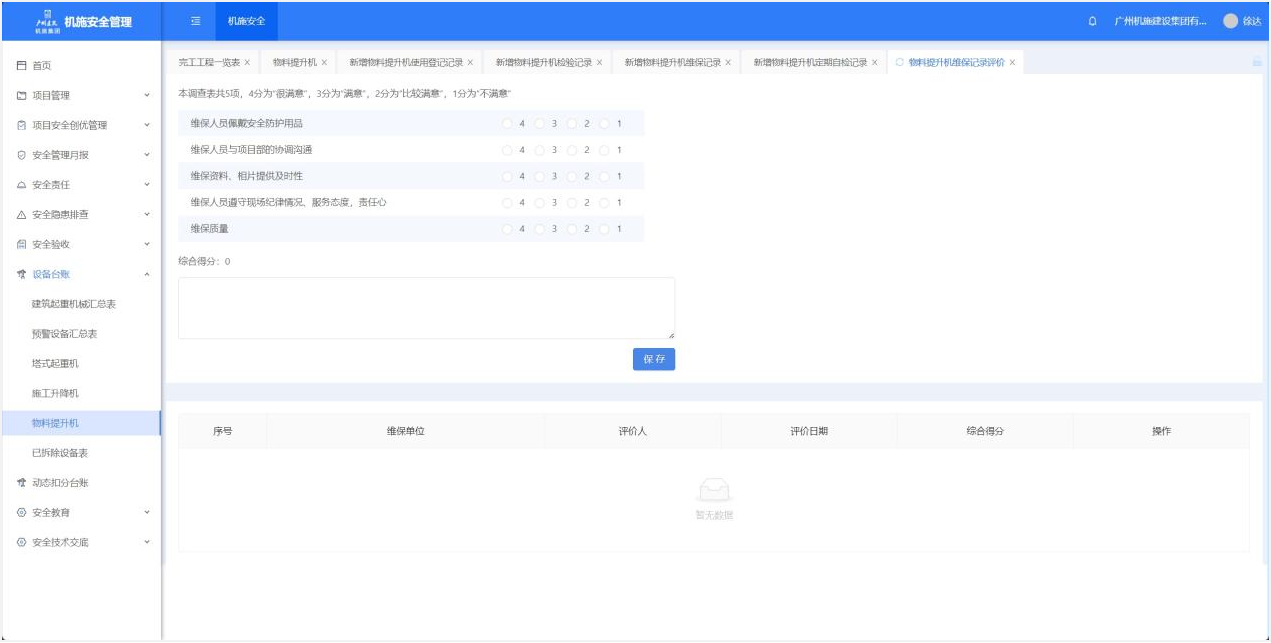Click the comment text area
1271x643 pixels.
click(x=426, y=308)
